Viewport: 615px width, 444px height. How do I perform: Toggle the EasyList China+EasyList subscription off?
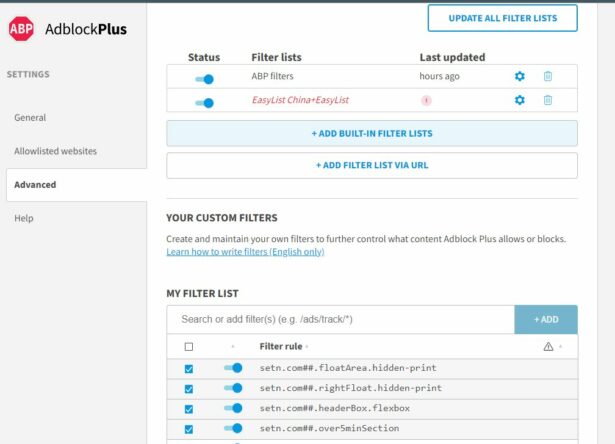(x=204, y=101)
